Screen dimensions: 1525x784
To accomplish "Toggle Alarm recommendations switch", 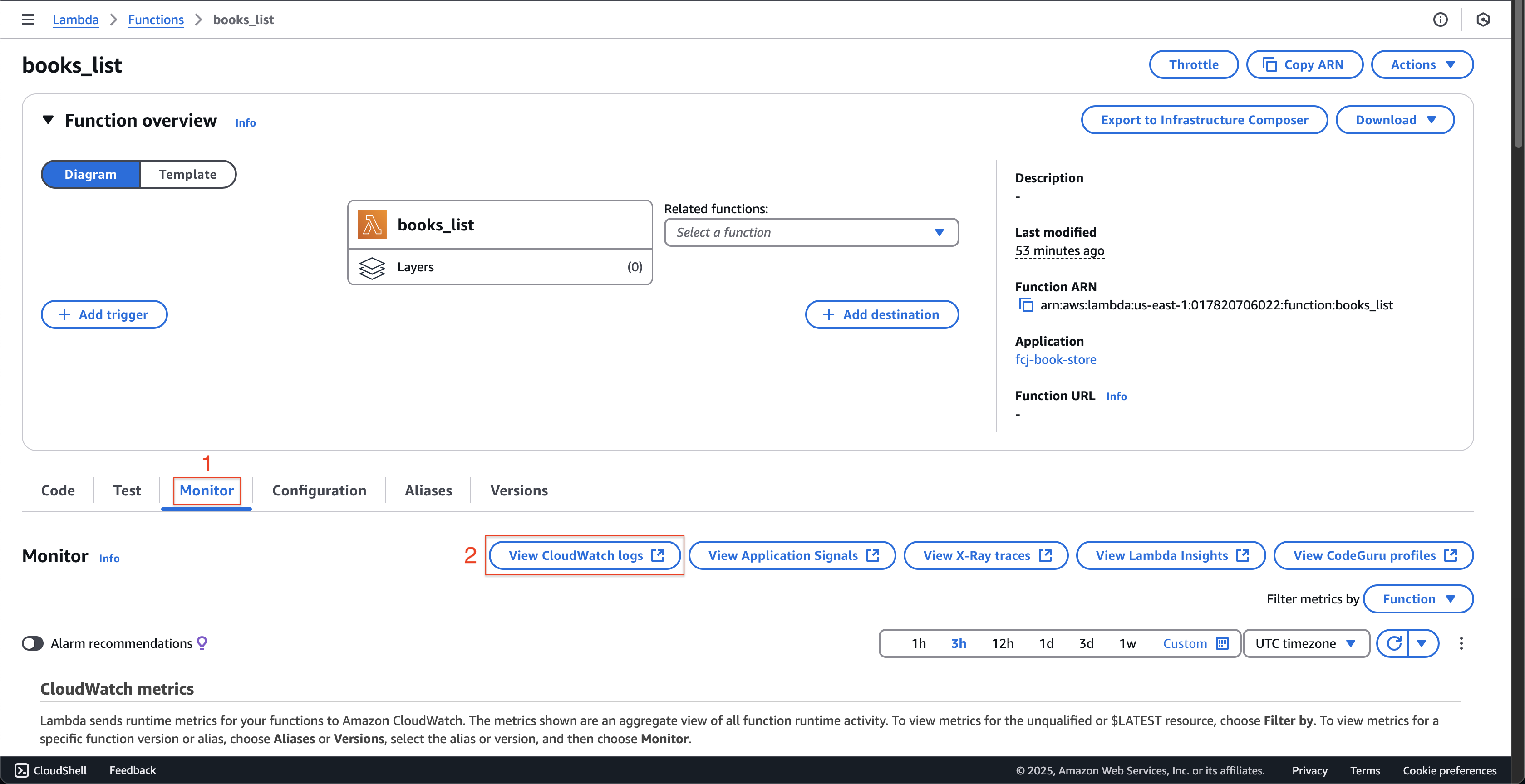I will point(33,643).
